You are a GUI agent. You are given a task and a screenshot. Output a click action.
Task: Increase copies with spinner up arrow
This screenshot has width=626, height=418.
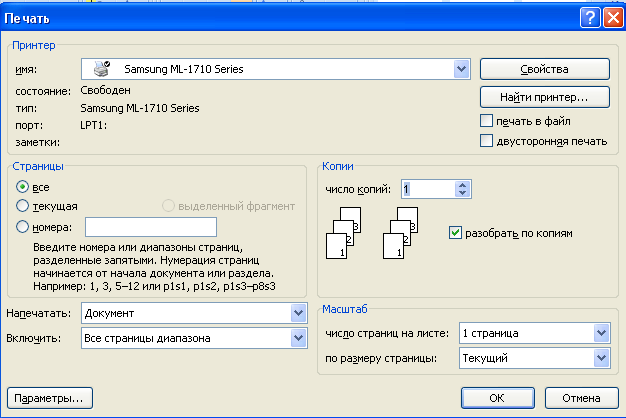462,185
